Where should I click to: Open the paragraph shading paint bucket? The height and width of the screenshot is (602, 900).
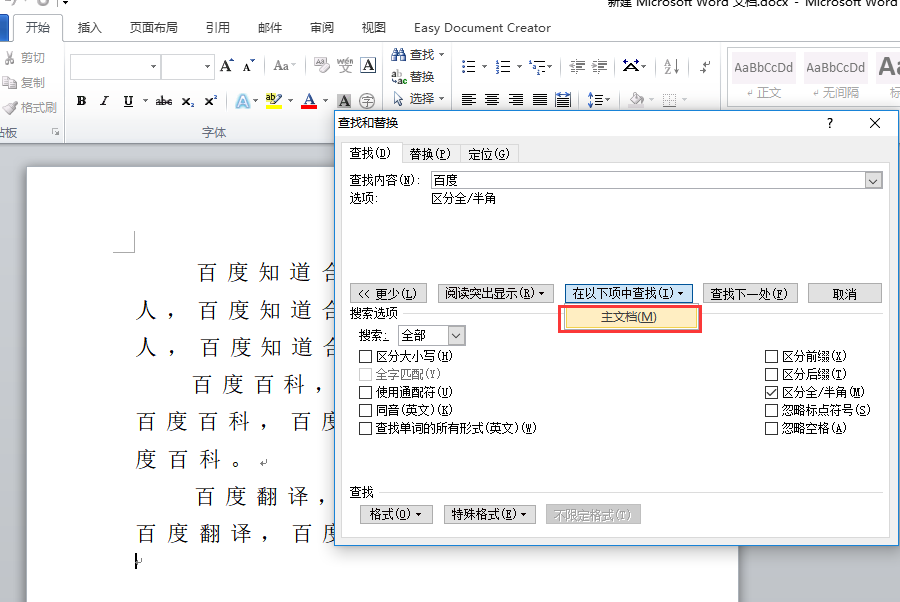(636, 100)
